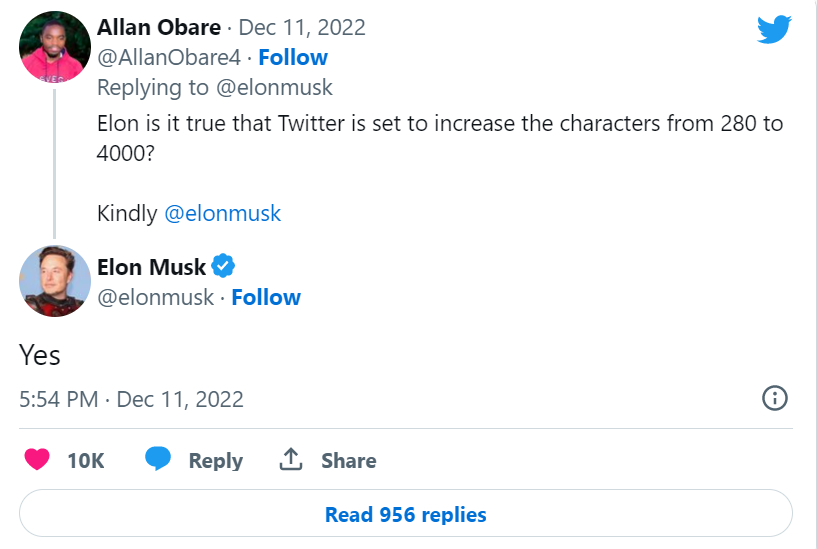Click the Dec 11, 2022 date by Allan Obare
The image size is (817, 549).
click(x=302, y=27)
